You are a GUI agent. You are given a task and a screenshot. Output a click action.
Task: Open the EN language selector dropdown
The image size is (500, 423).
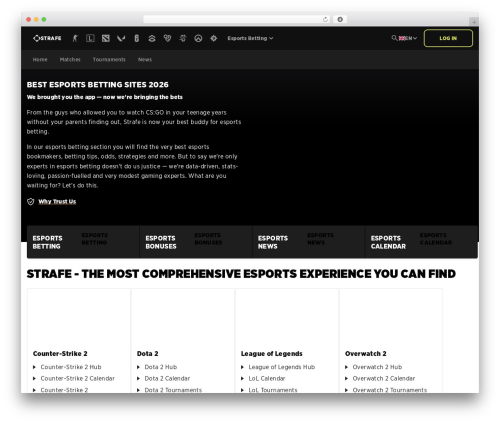pyautogui.click(x=408, y=38)
